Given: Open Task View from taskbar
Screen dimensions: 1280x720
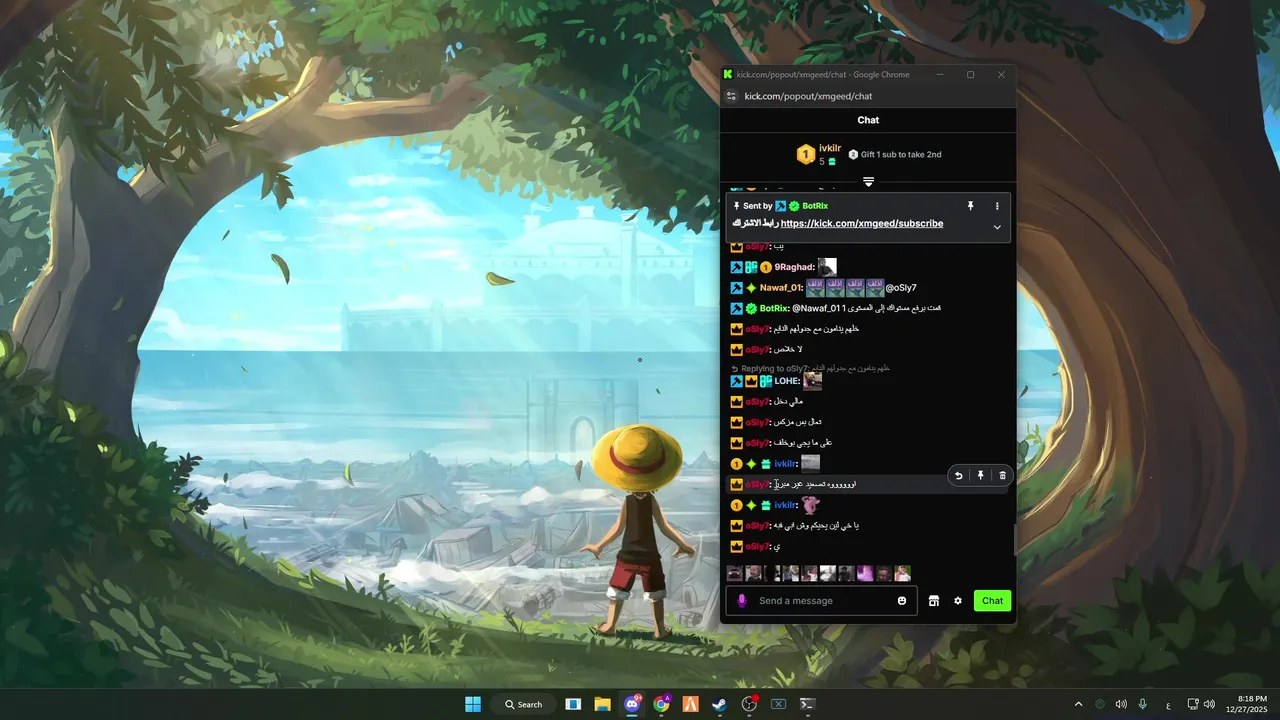Looking at the screenshot, I should pyautogui.click(x=573, y=704).
